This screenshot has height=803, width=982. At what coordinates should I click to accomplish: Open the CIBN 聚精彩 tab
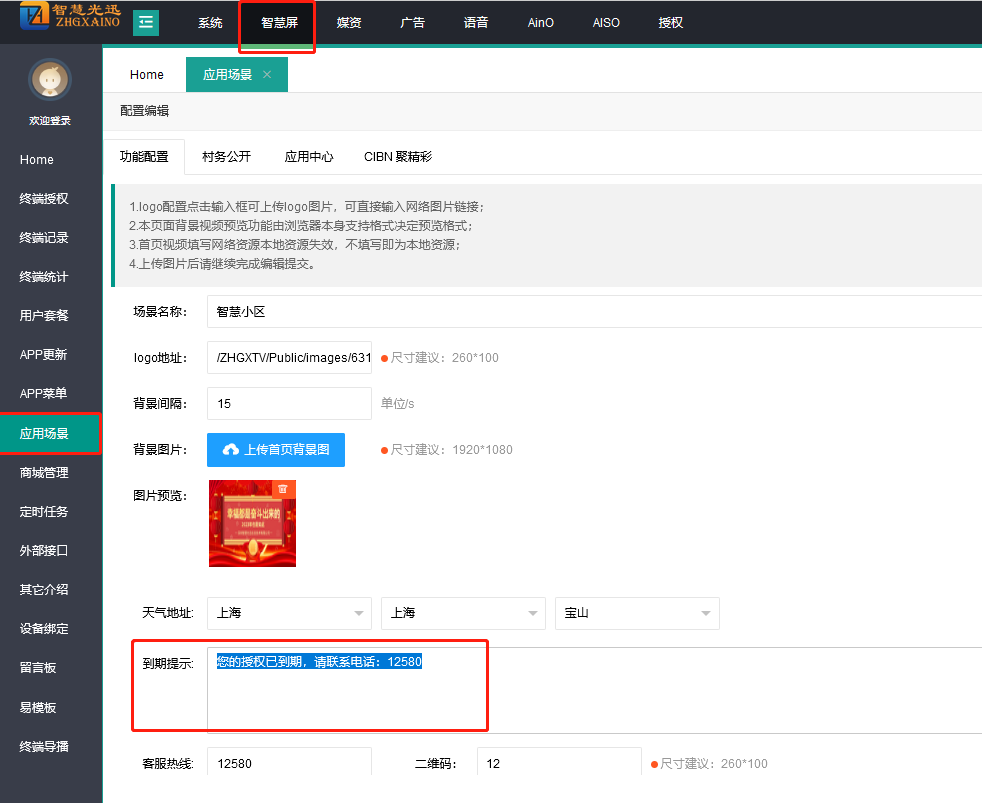pyautogui.click(x=398, y=157)
